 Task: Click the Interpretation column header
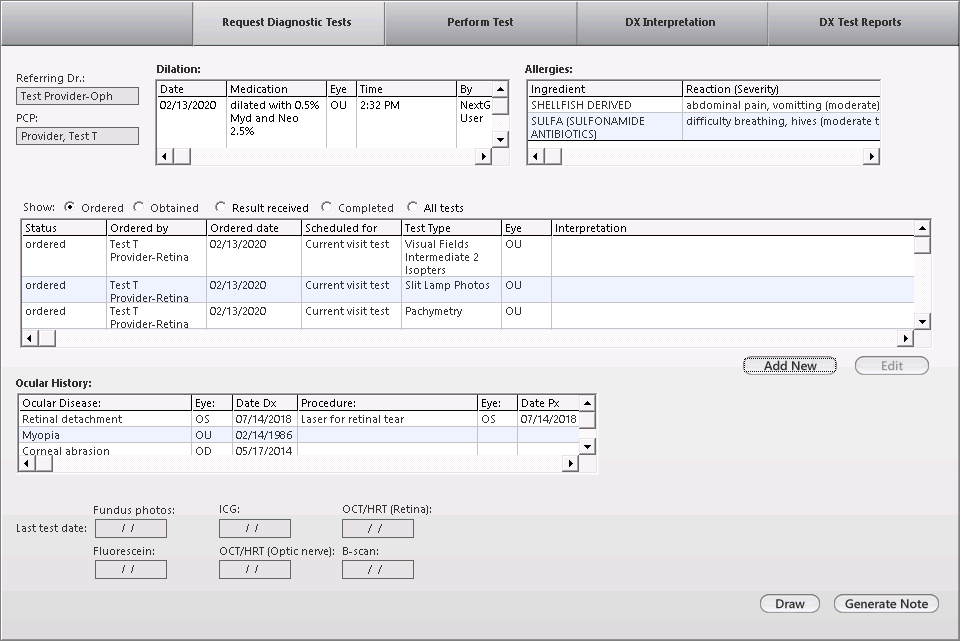click(x=732, y=228)
